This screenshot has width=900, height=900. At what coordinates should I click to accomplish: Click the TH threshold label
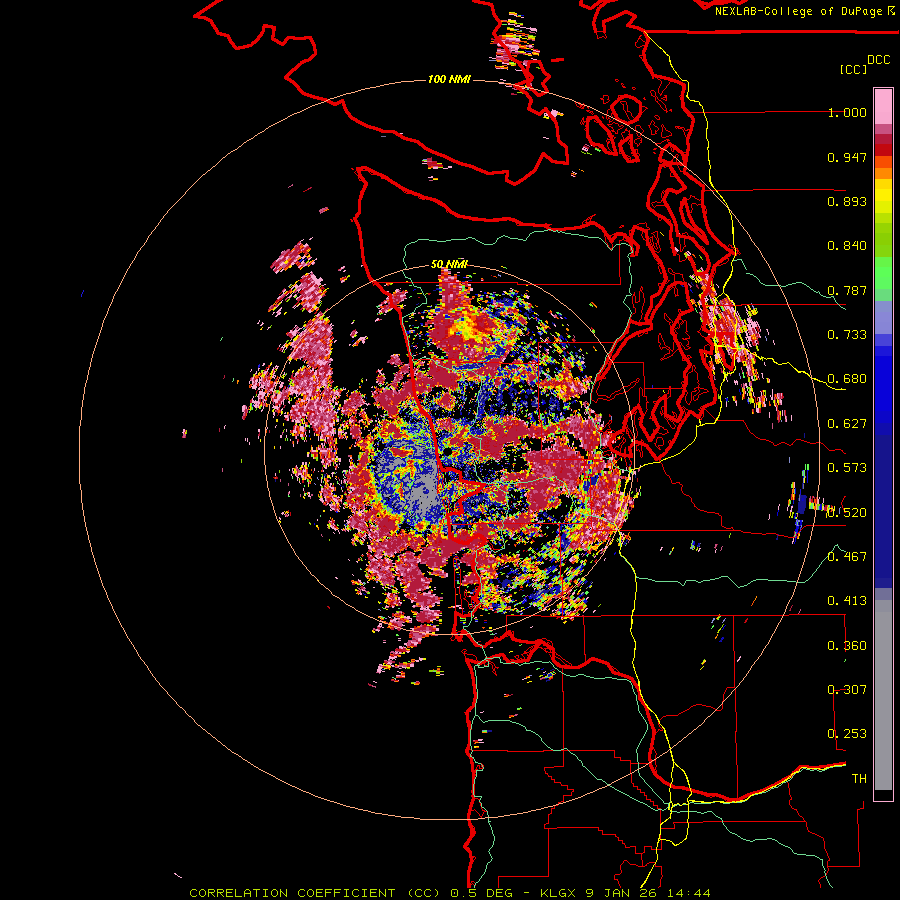(x=859, y=779)
